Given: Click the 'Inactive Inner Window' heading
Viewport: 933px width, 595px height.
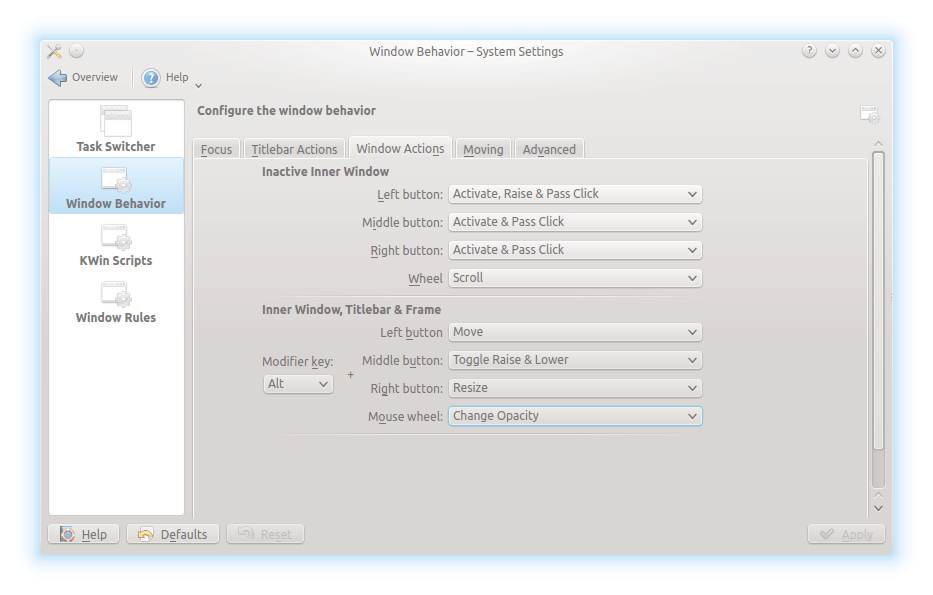Looking at the screenshot, I should (x=325, y=171).
